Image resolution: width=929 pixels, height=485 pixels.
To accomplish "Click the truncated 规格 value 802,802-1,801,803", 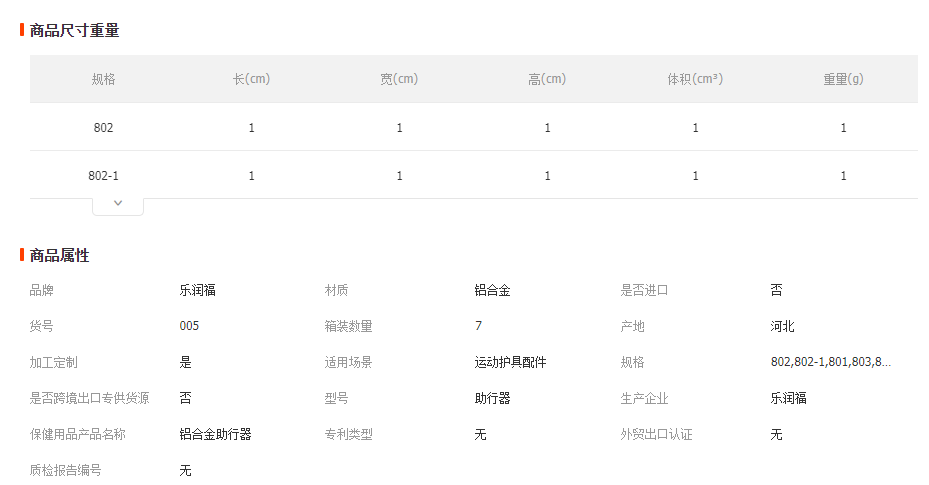I will (831, 362).
